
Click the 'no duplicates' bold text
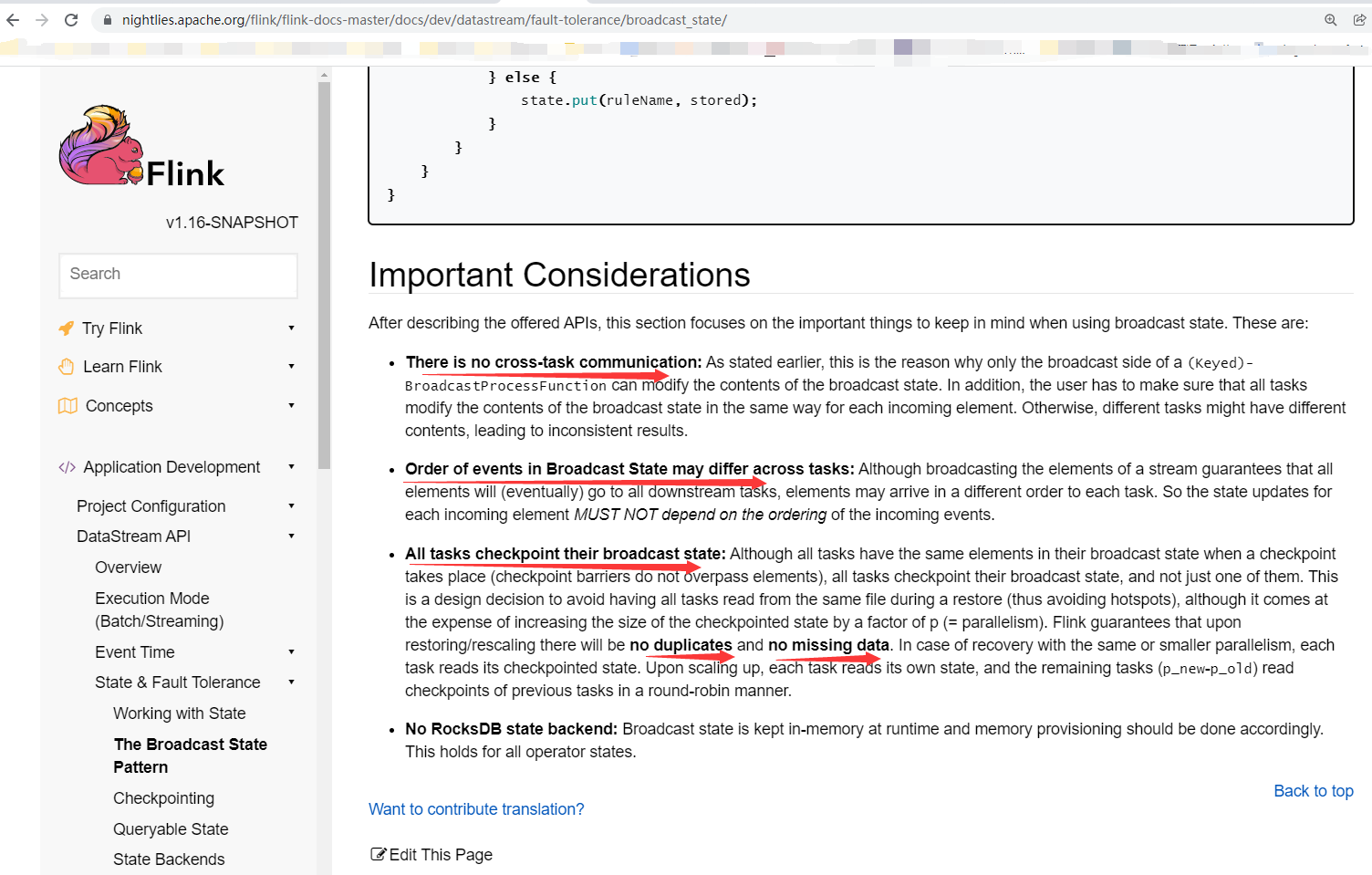point(681,645)
